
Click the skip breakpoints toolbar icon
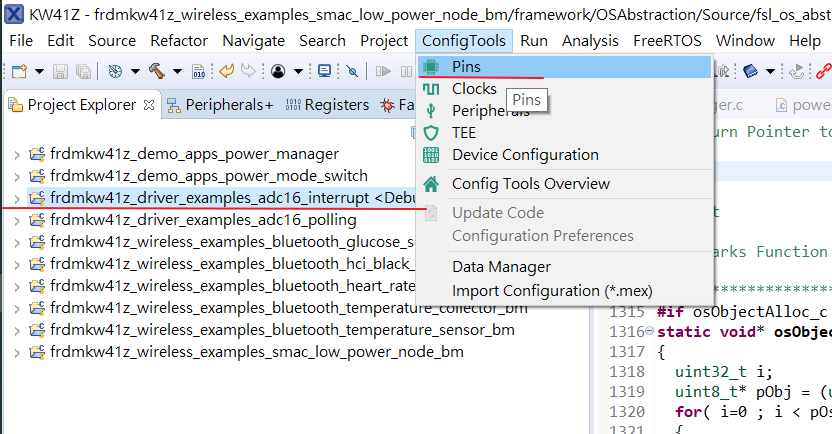(352, 71)
